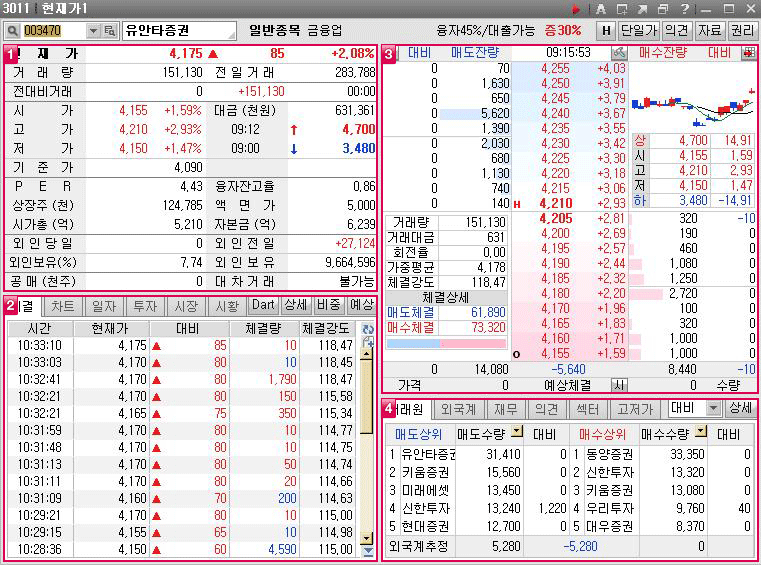Image resolution: width=761 pixels, height=565 pixels.
Task: Select bid price 4,205 in order book
Action: click(x=556, y=219)
